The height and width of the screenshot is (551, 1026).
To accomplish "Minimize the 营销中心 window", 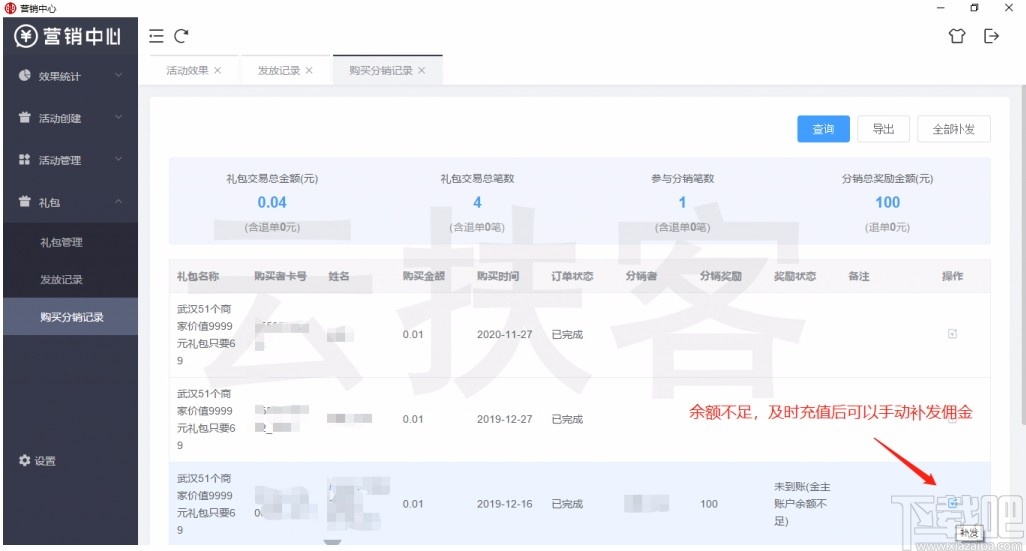I will pos(940,8).
